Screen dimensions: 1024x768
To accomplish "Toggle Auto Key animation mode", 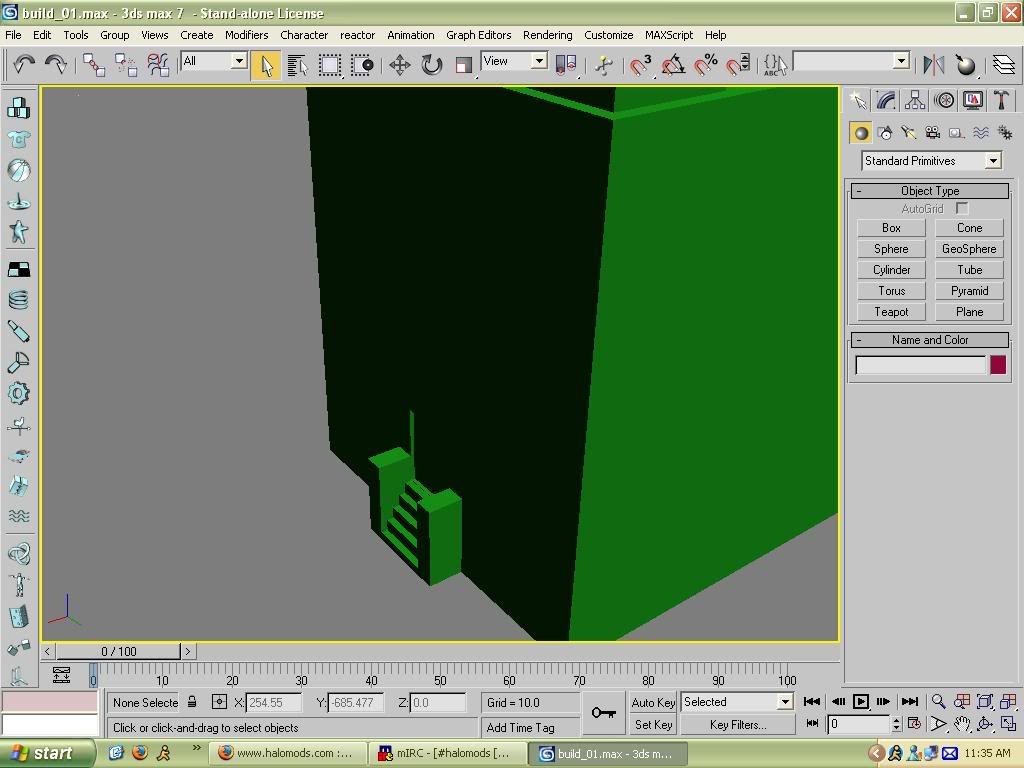I will coord(653,703).
